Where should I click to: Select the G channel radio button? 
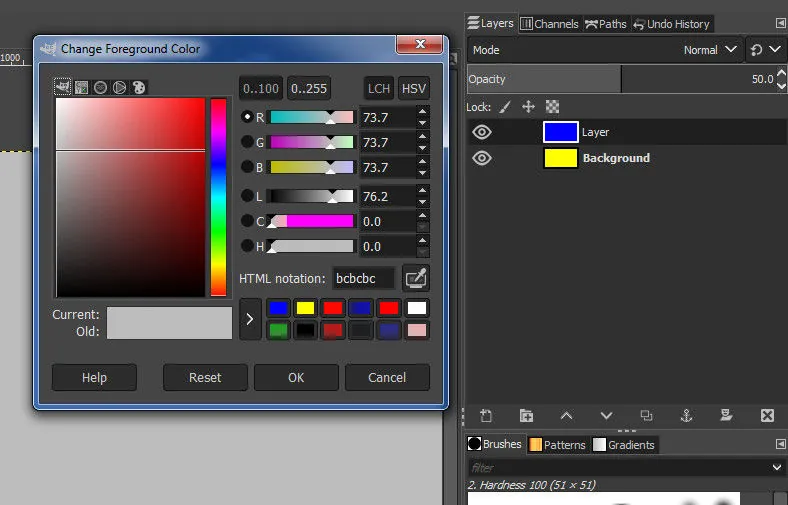(247, 142)
